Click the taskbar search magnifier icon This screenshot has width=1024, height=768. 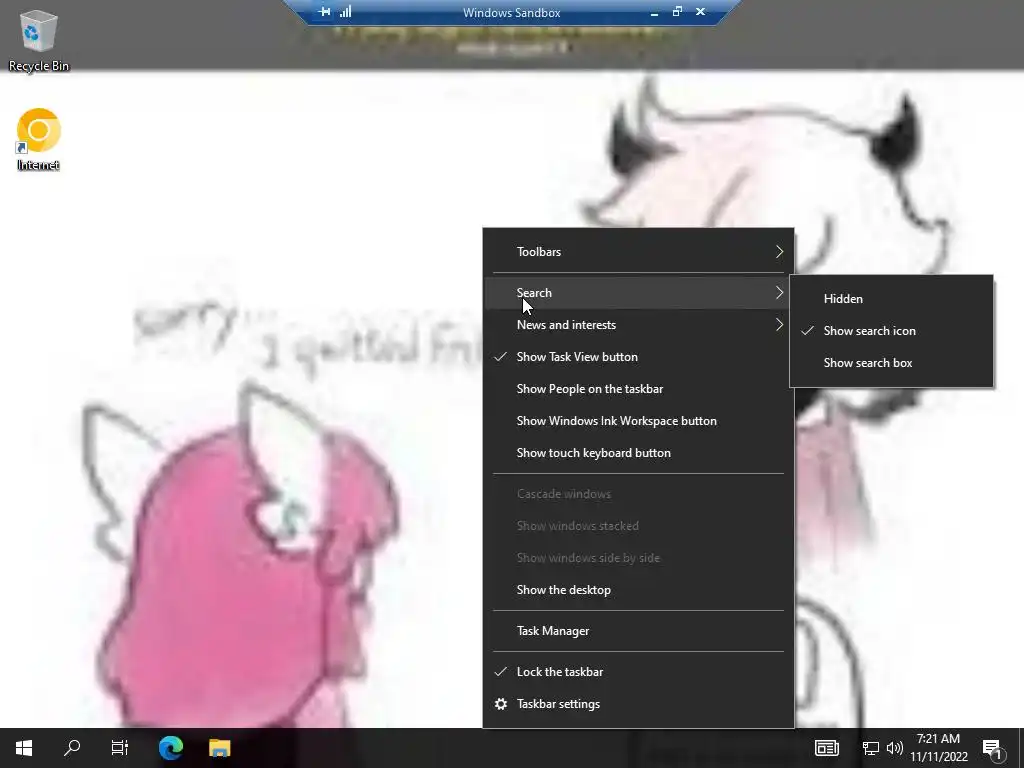click(72, 748)
